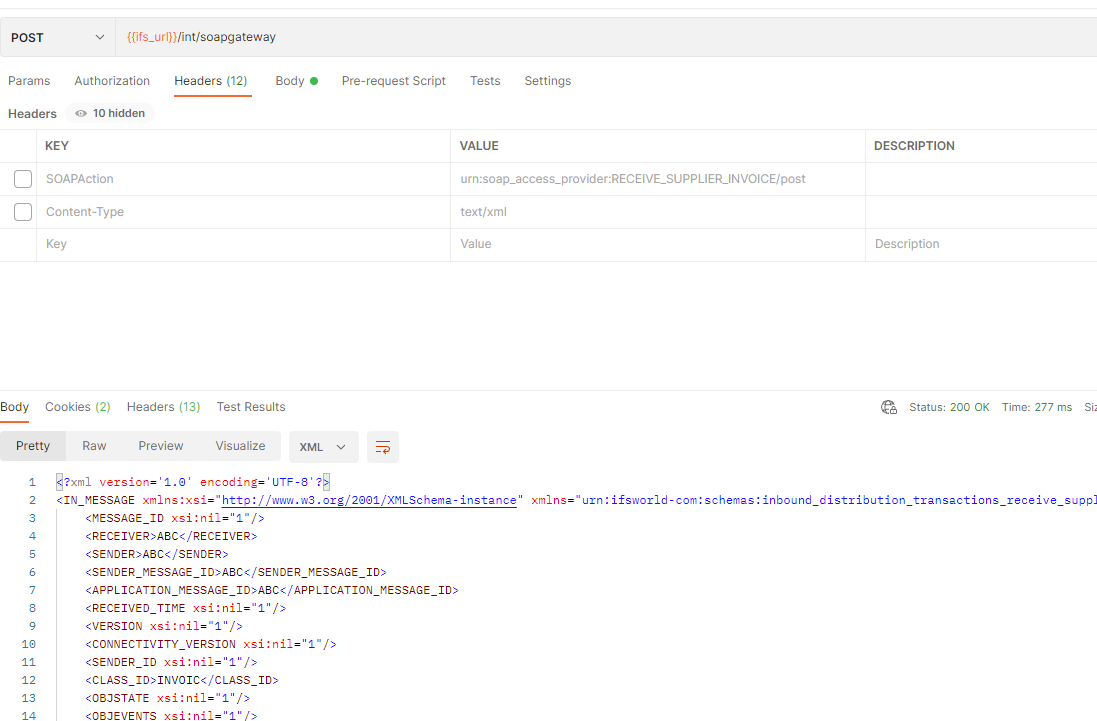This screenshot has width=1097, height=721.
Task: Click the CLASS_ID INVOIC line in response
Action: tap(182, 680)
